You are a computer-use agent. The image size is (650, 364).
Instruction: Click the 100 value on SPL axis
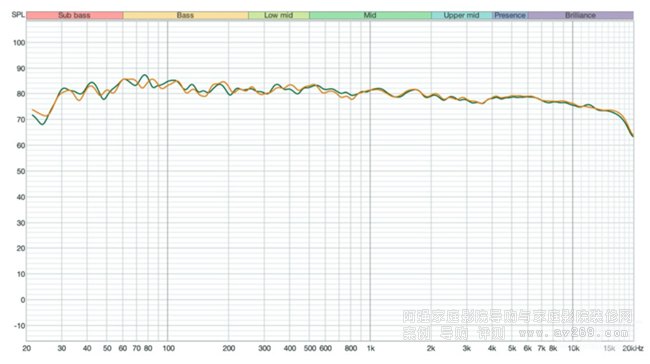19,43
